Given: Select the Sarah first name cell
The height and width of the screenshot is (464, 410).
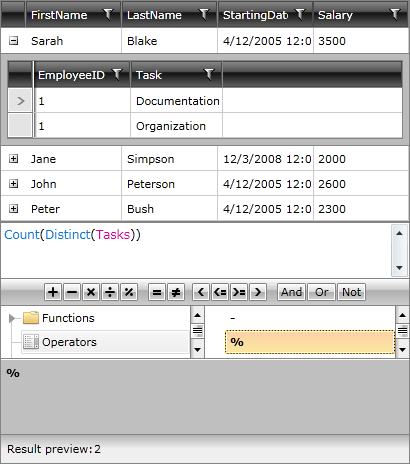Looking at the screenshot, I should click(73, 41).
